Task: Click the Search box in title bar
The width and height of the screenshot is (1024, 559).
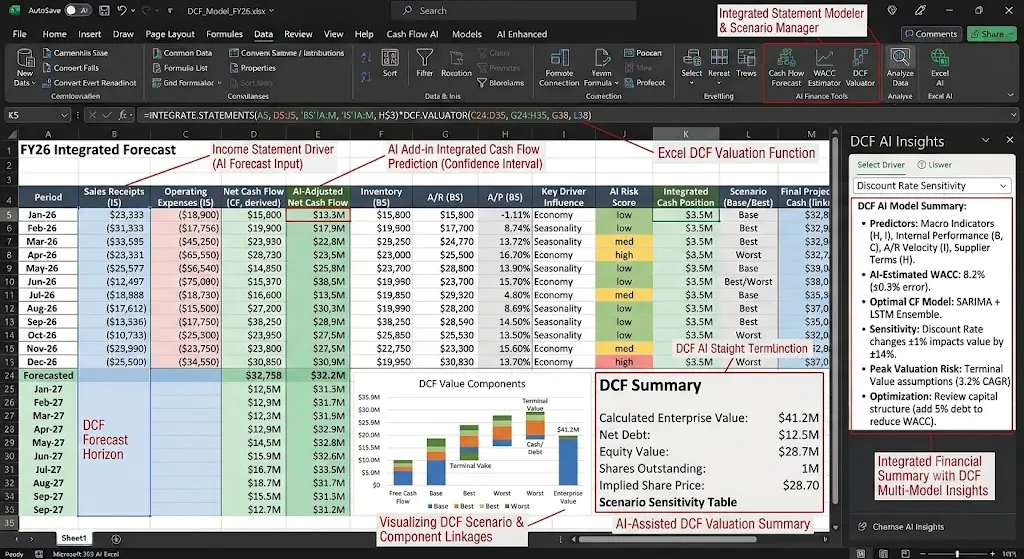Action: coord(513,10)
